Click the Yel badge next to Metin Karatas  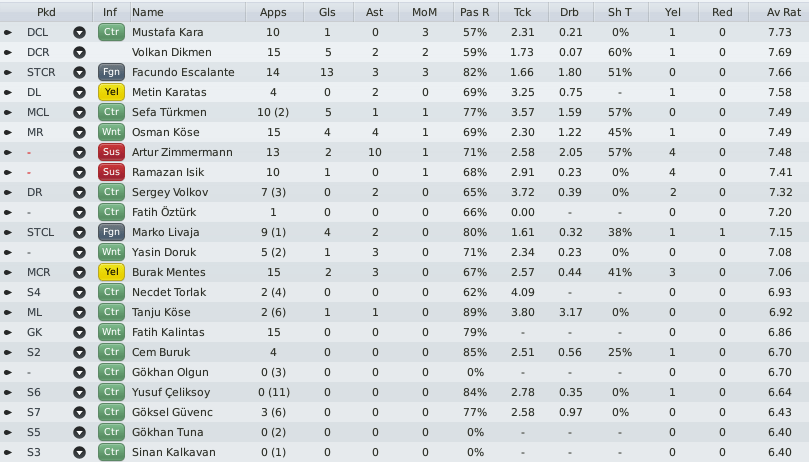tap(111, 92)
